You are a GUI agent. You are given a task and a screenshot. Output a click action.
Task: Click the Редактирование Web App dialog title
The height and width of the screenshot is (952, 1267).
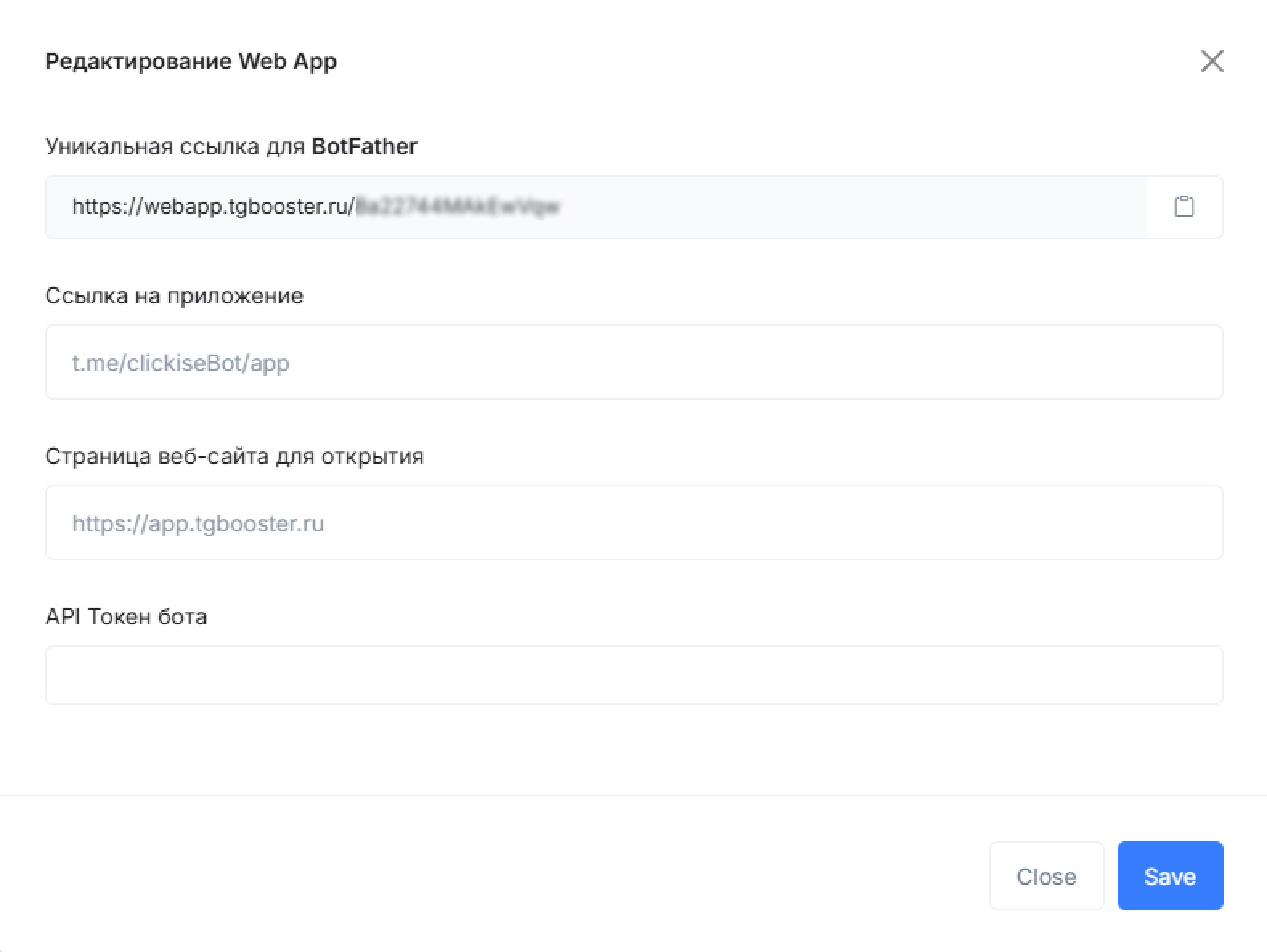190,62
